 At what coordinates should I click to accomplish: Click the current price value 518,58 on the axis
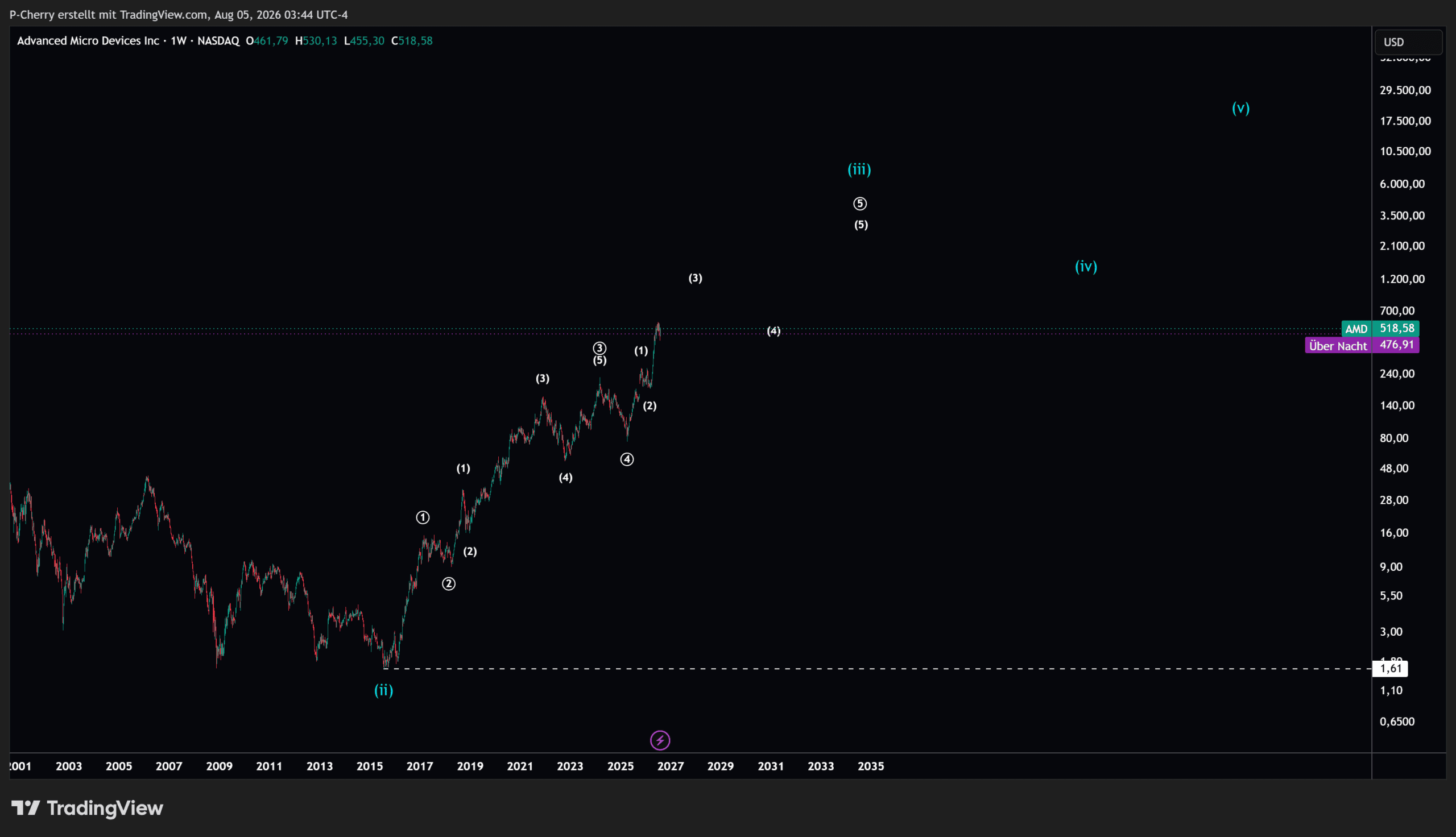click(x=1397, y=328)
